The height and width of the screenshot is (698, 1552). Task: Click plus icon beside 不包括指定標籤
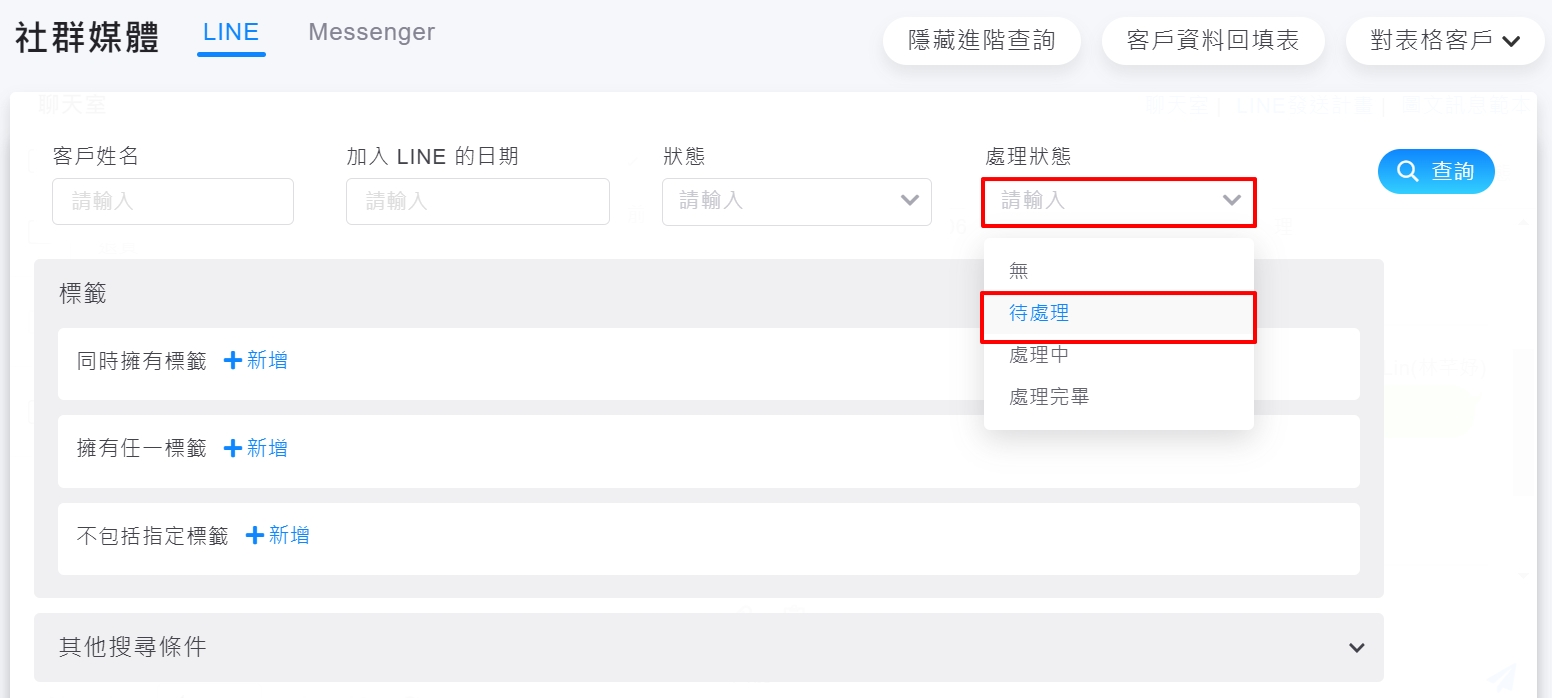pos(255,535)
